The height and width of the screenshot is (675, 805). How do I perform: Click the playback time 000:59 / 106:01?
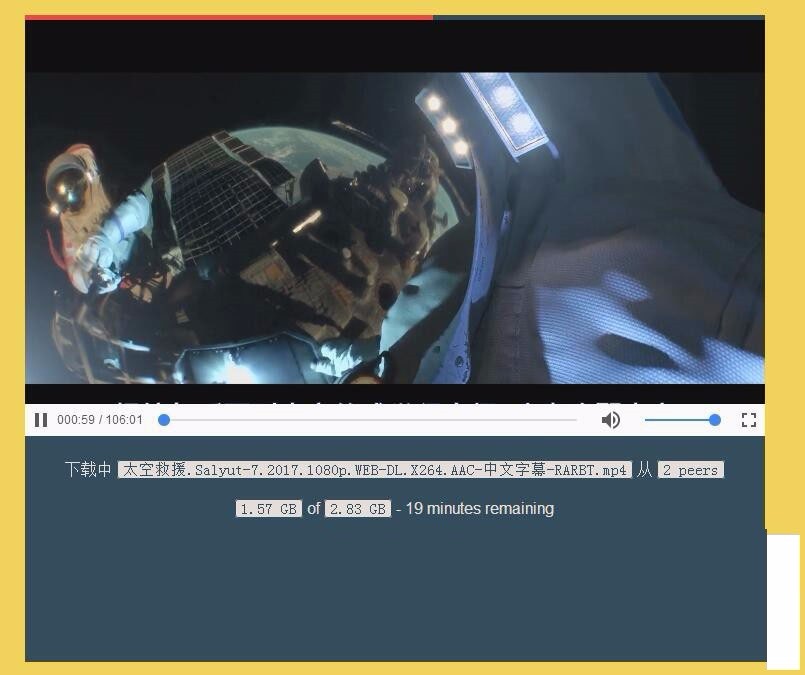[x=100, y=420]
